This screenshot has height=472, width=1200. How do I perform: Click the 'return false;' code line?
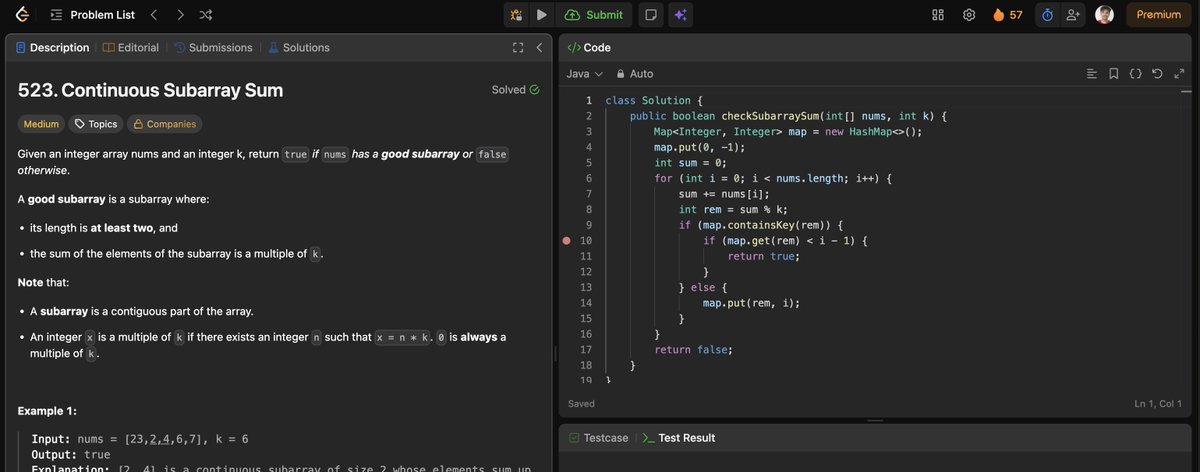(x=693, y=350)
